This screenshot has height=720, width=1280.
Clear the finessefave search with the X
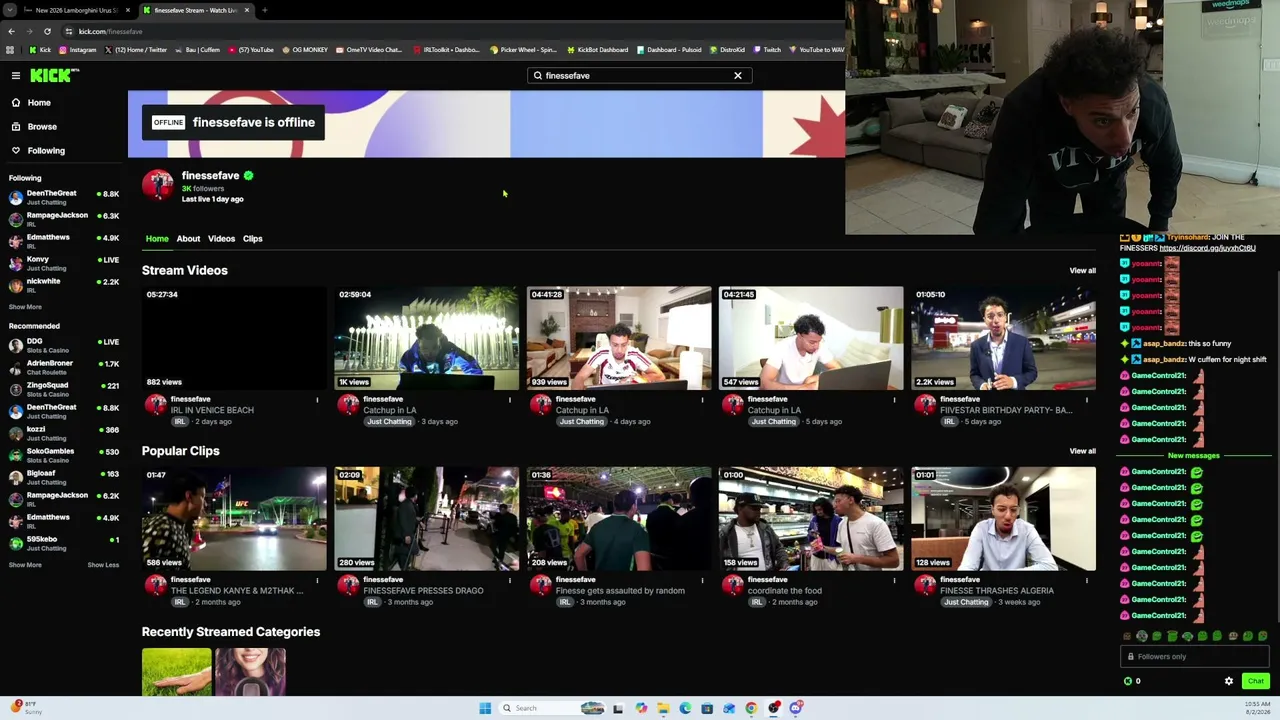tap(738, 76)
